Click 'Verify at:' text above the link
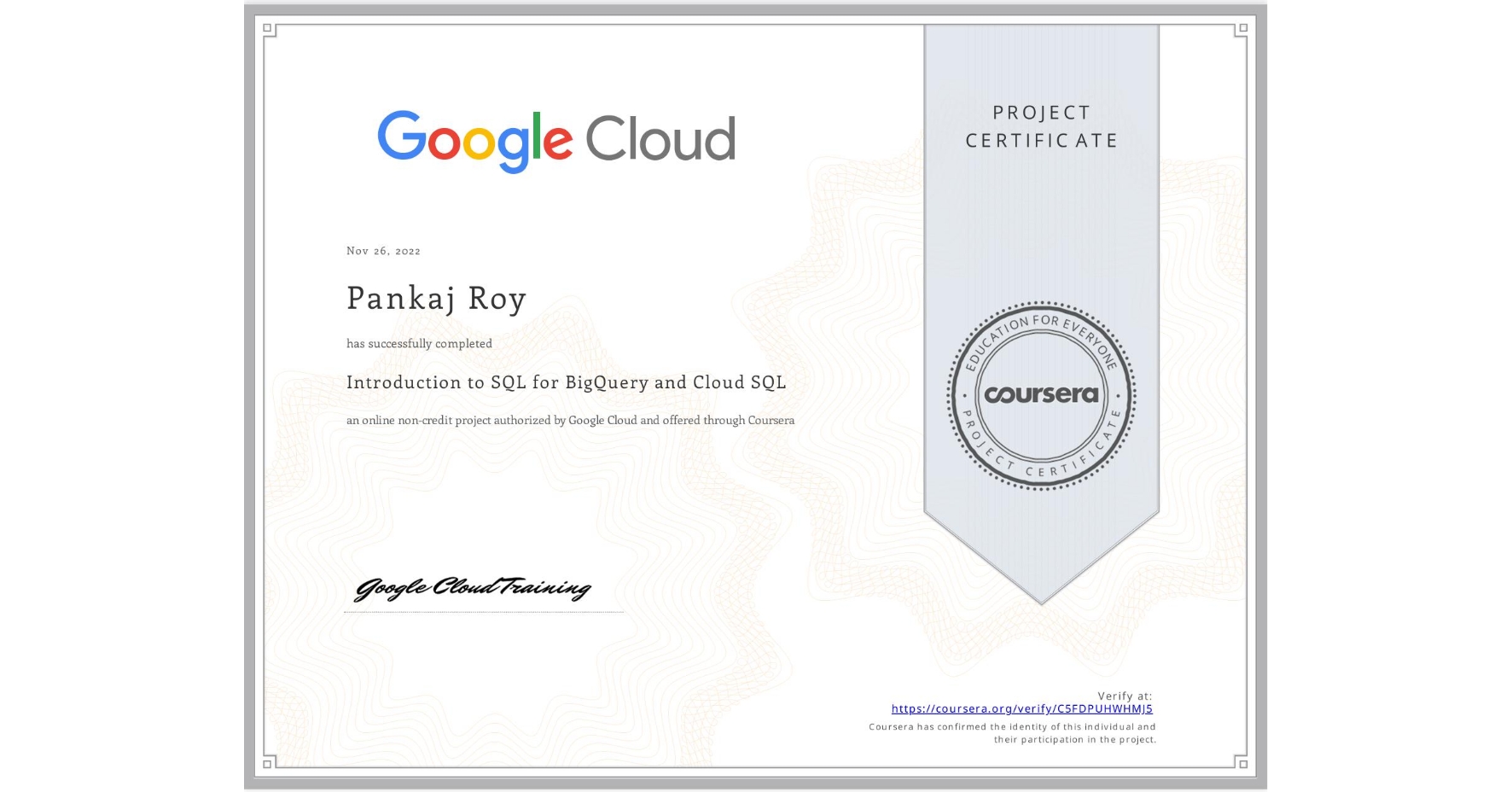This screenshot has width=1512, height=792. point(1124,694)
